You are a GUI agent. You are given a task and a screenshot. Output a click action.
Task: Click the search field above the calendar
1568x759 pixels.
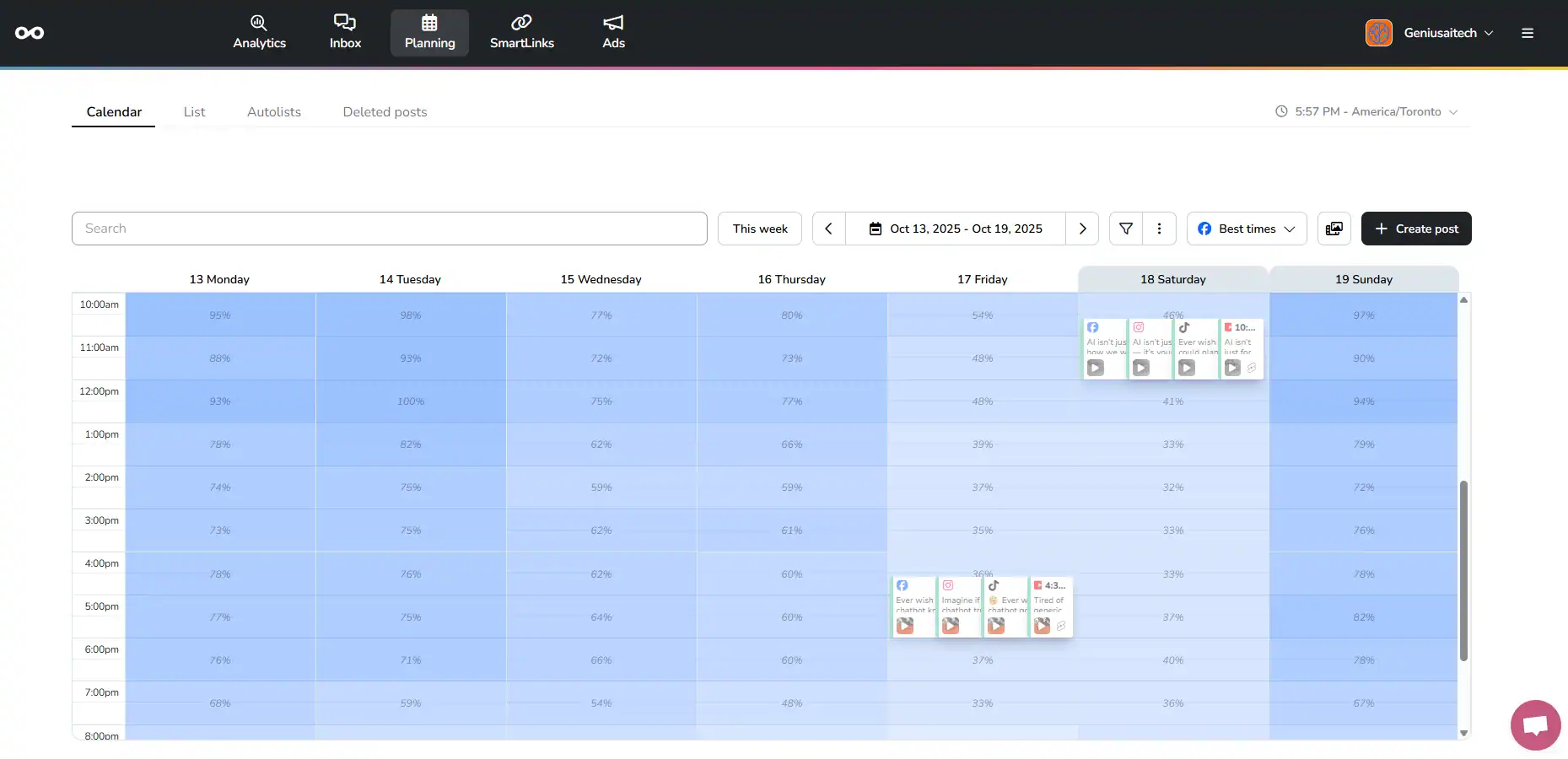(x=389, y=229)
